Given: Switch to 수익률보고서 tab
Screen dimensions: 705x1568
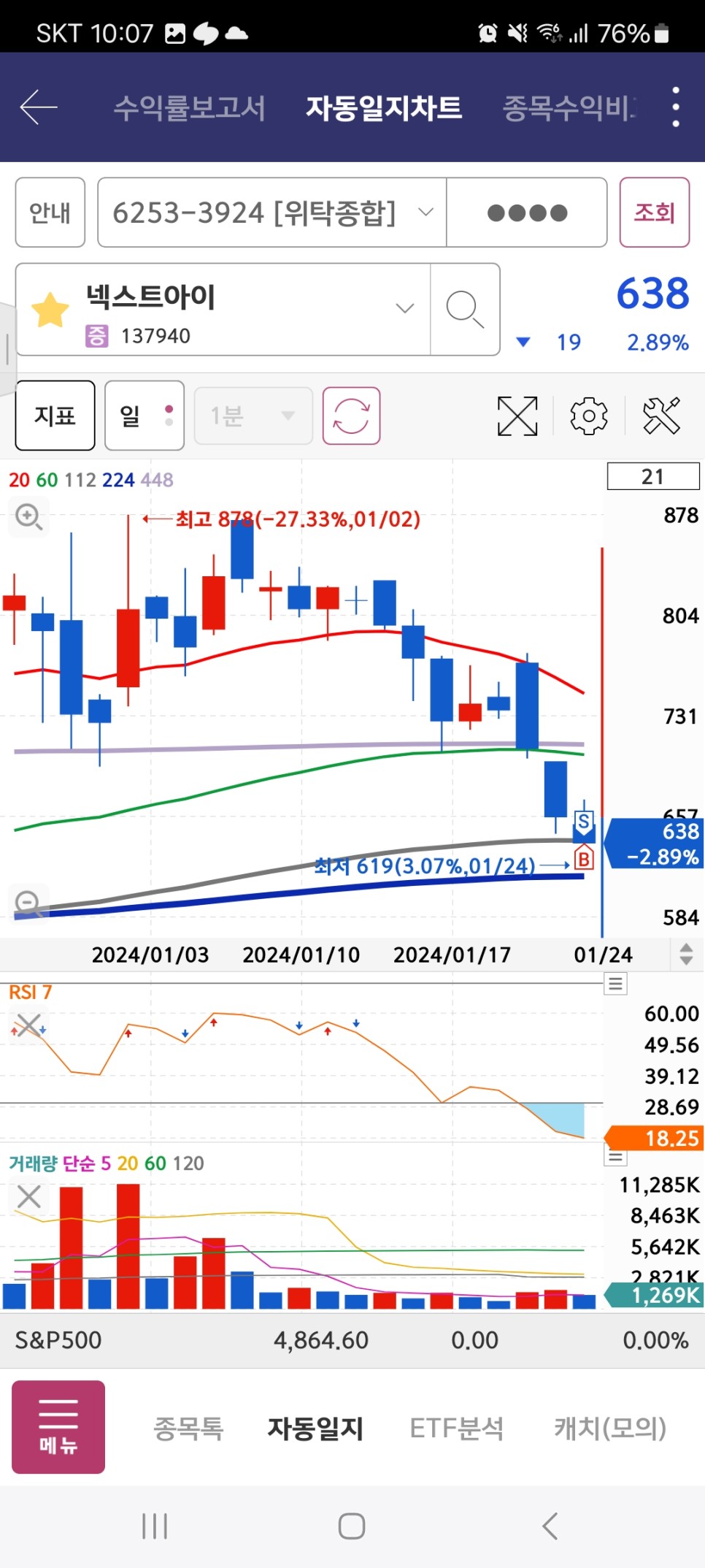Looking at the screenshot, I should 190,108.
